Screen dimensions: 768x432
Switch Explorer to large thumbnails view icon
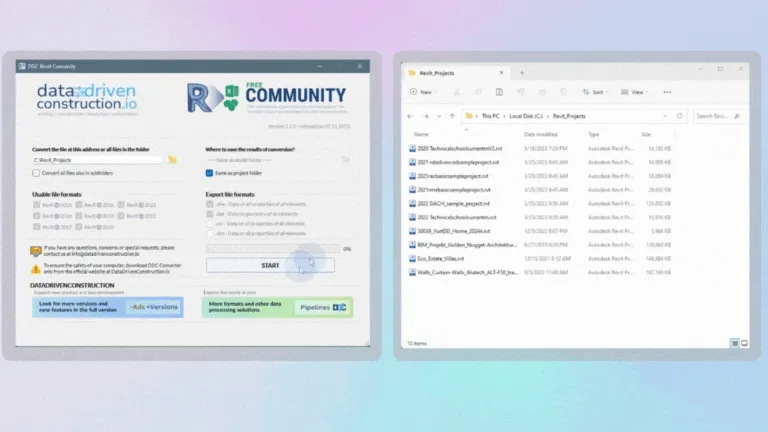pos(744,343)
